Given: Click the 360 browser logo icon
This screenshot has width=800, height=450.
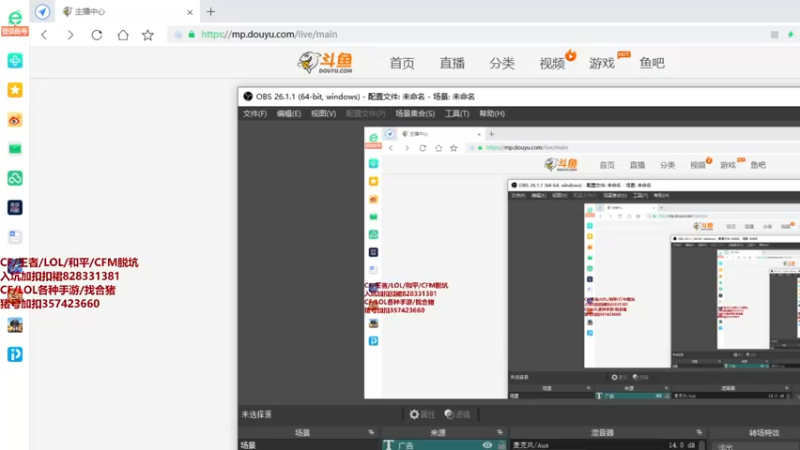Looking at the screenshot, I should click(15, 17).
